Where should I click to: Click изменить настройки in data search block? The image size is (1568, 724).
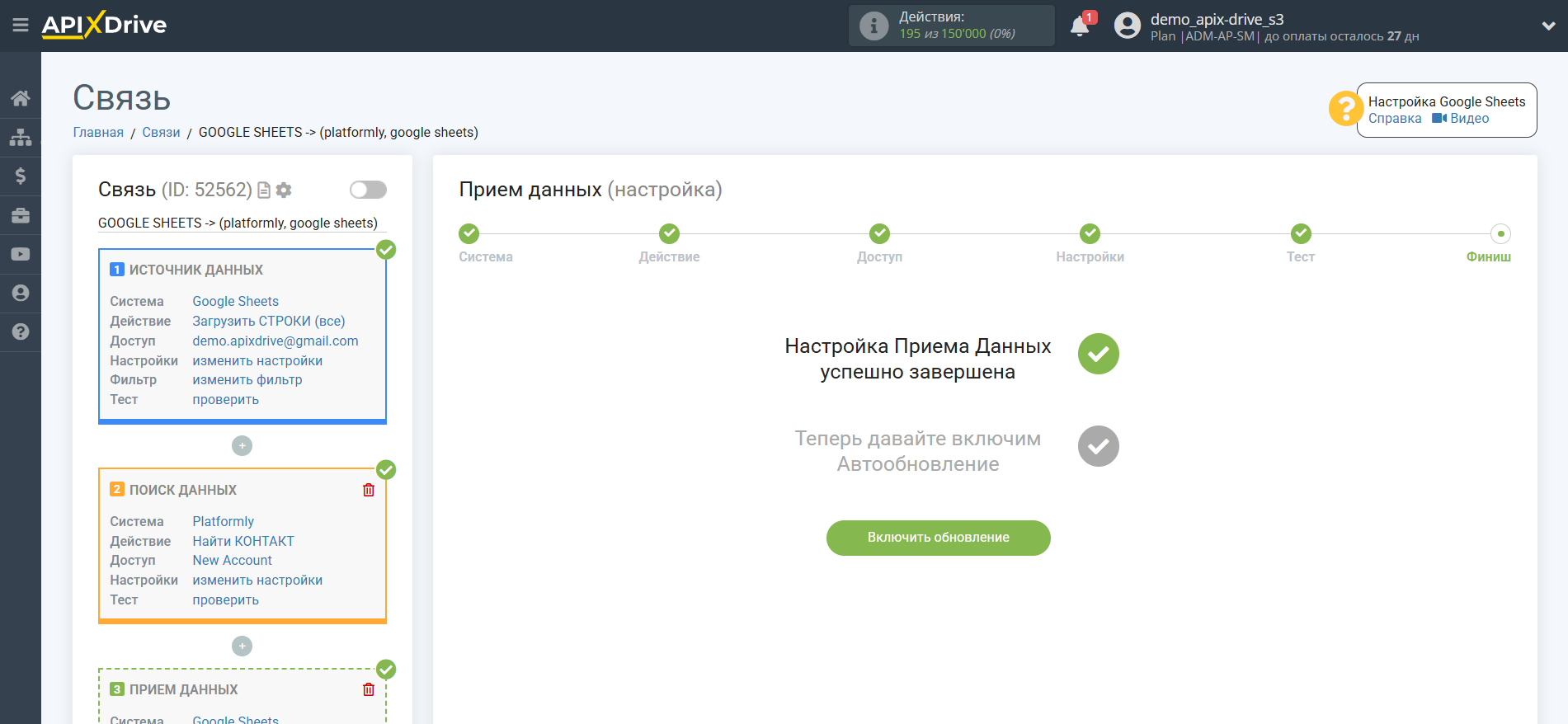click(257, 580)
